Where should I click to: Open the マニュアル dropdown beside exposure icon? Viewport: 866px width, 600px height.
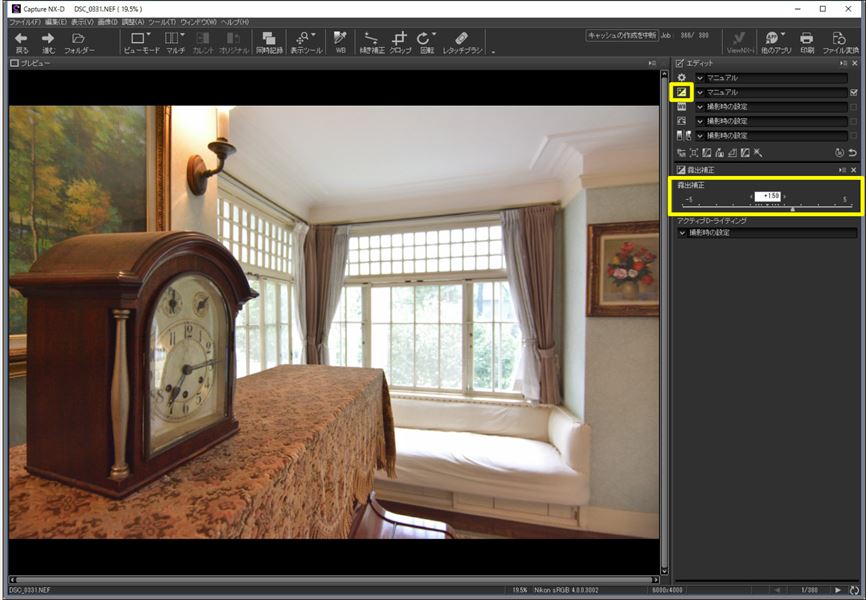pyautogui.click(x=772, y=92)
